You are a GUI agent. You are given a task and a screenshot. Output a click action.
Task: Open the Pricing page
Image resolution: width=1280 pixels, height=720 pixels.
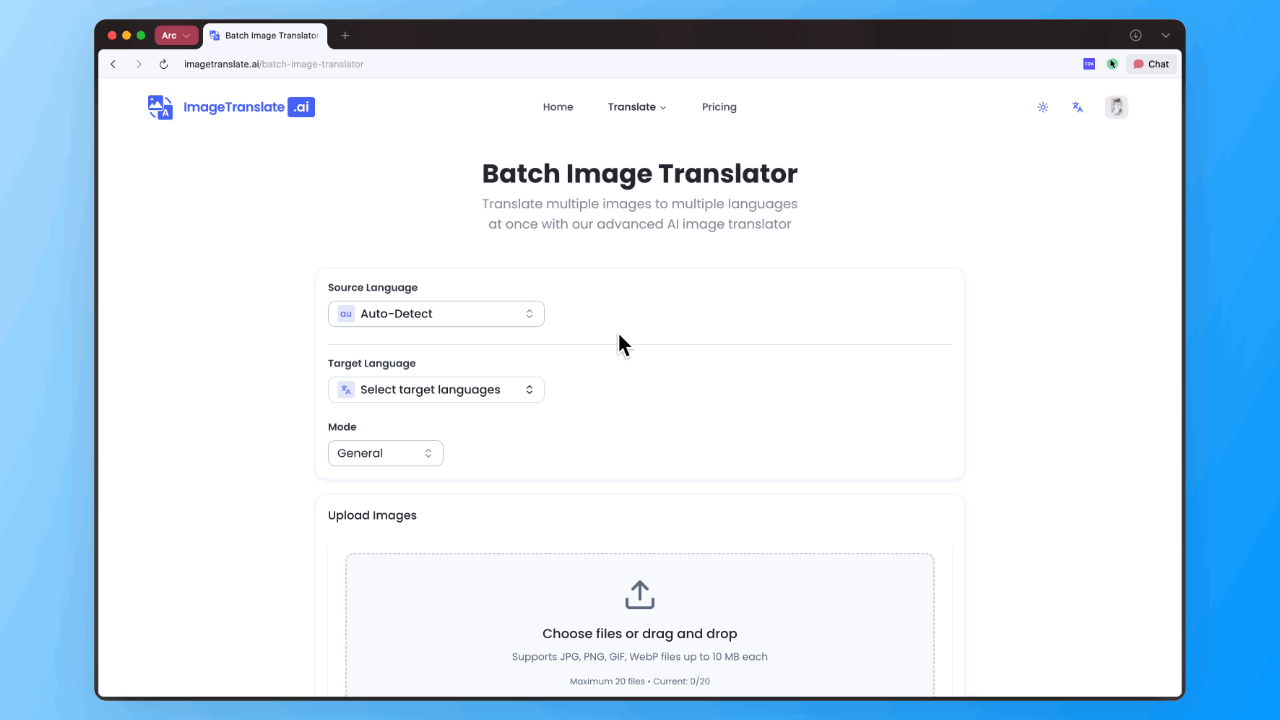[719, 107]
